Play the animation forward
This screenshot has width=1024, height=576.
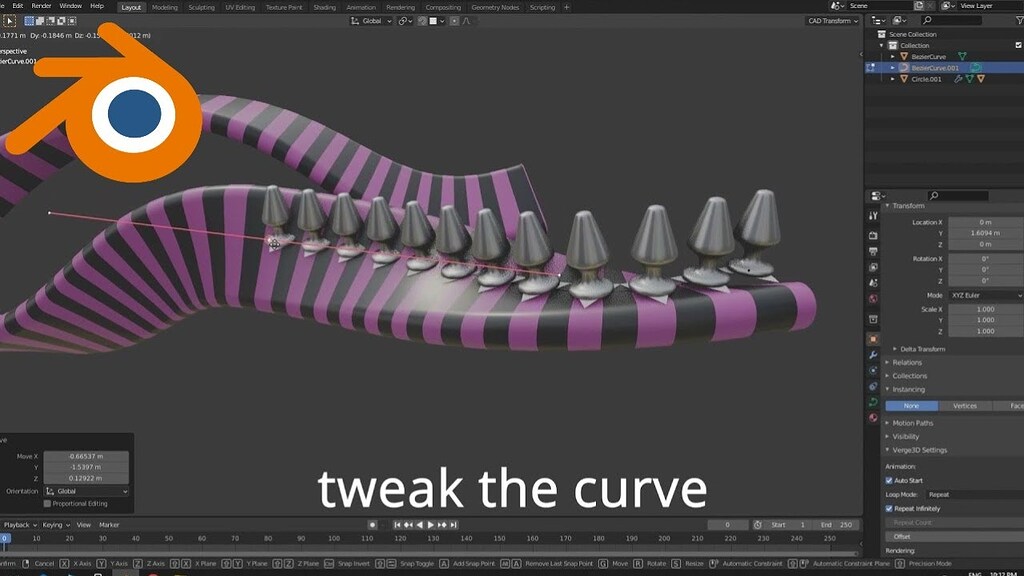coord(430,525)
